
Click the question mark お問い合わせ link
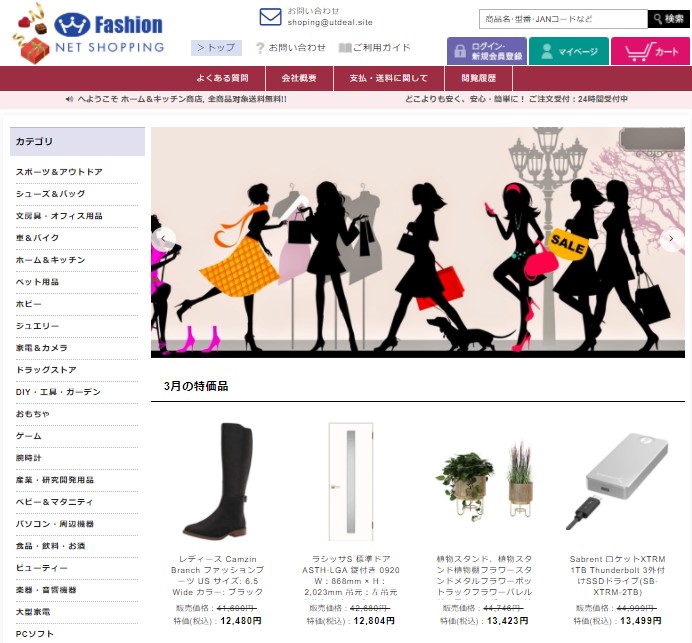(x=291, y=48)
